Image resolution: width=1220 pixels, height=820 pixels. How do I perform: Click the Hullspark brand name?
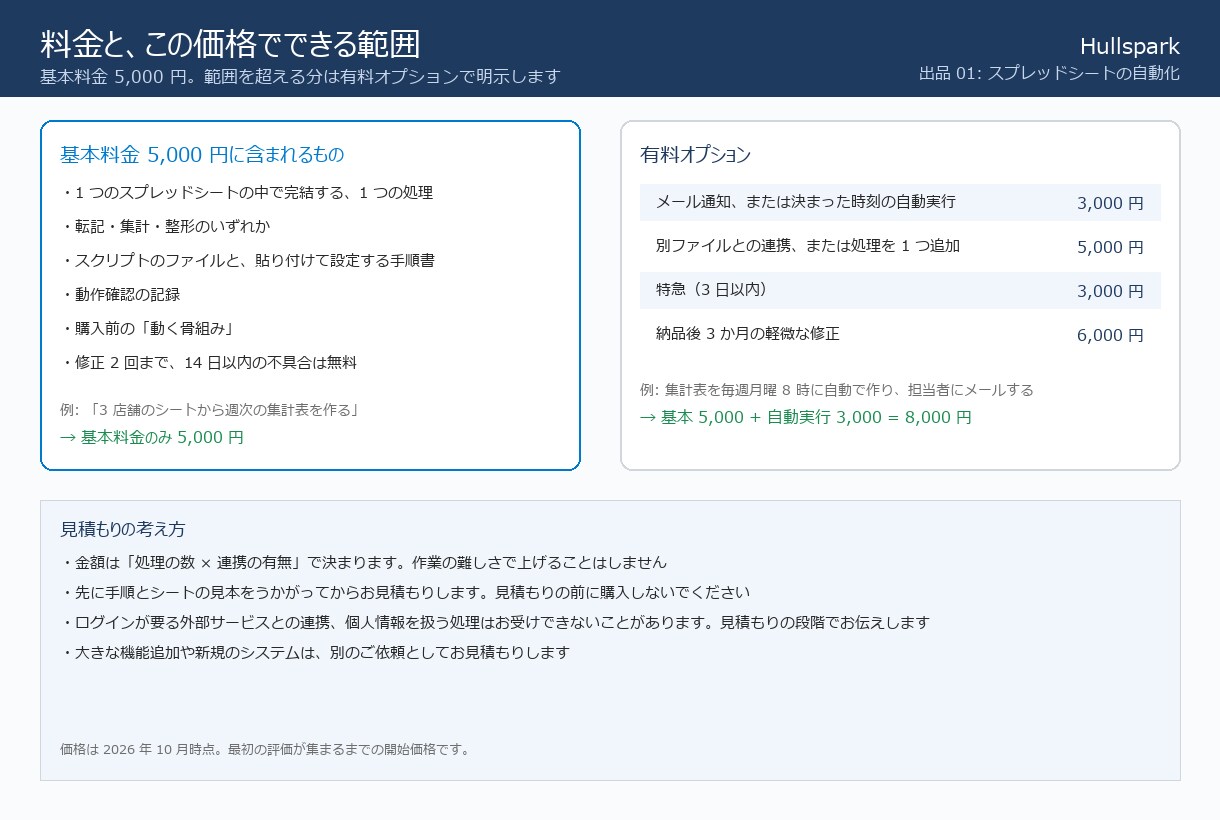pyautogui.click(x=1130, y=46)
